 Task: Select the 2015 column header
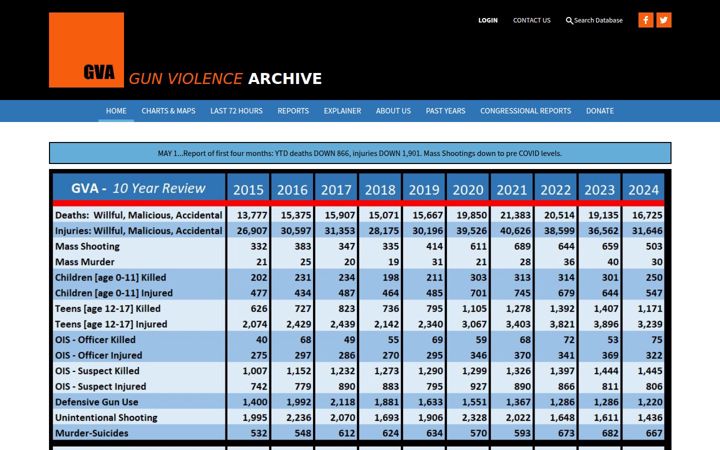click(248, 190)
